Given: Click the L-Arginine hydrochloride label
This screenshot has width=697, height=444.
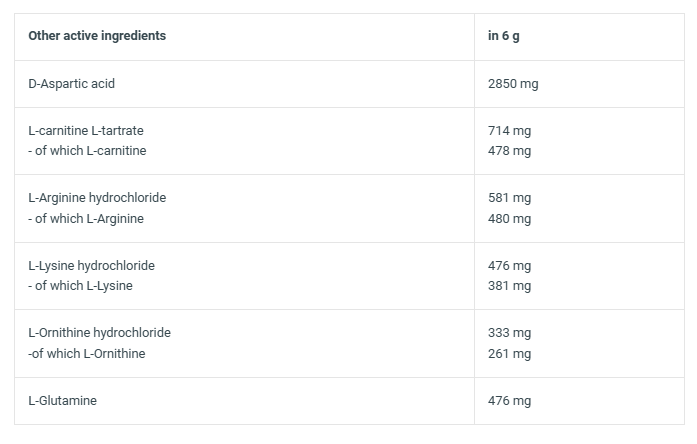Looking at the screenshot, I should click(x=97, y=198).
